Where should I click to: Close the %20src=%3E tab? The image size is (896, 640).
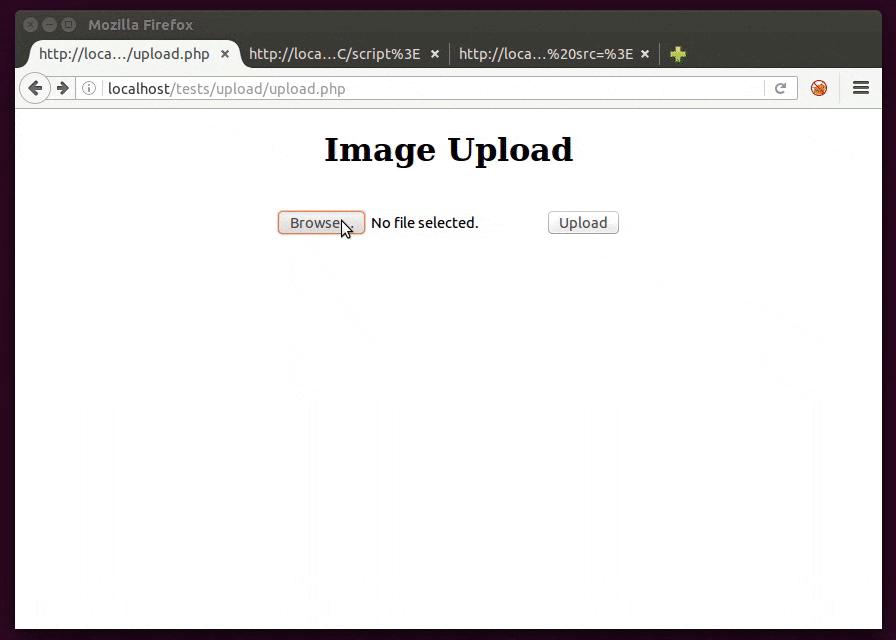(645, 54)
